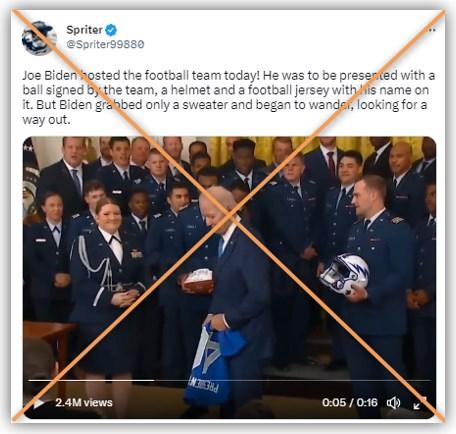Click the played portion of the video timeline
The image size is (456, 434).
pos(91,380)
